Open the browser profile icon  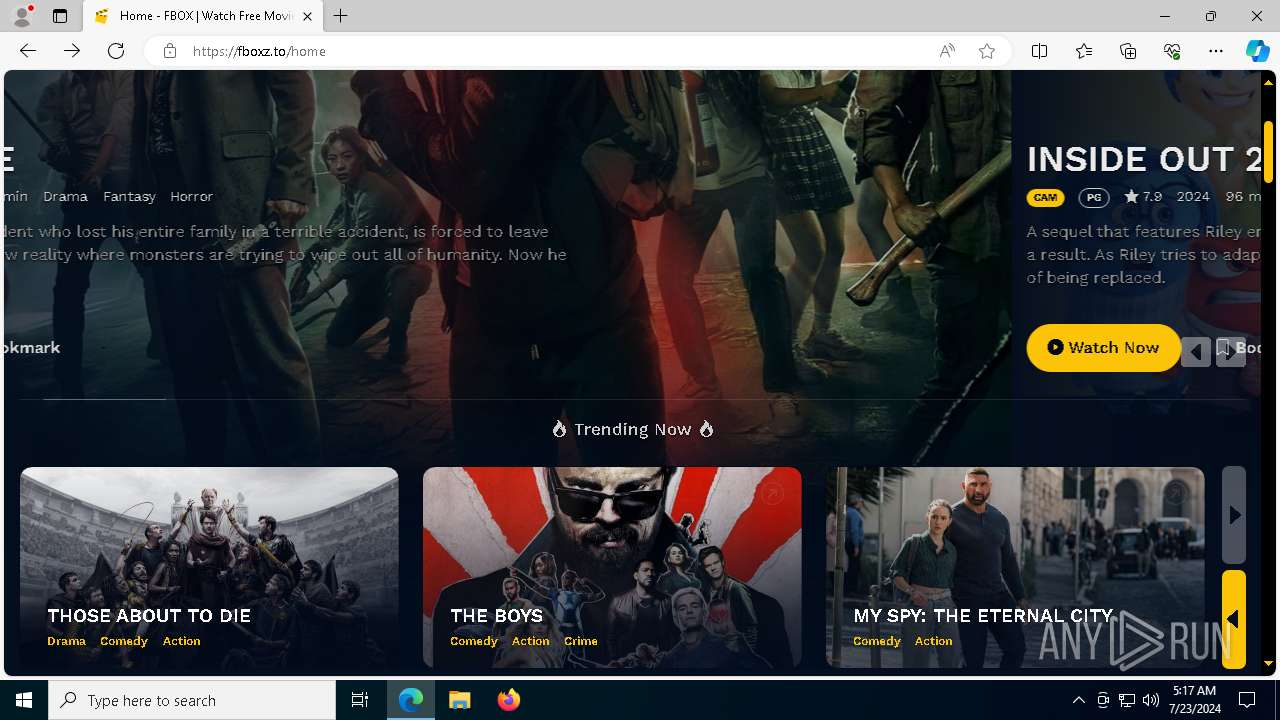[x=21, y=16]
